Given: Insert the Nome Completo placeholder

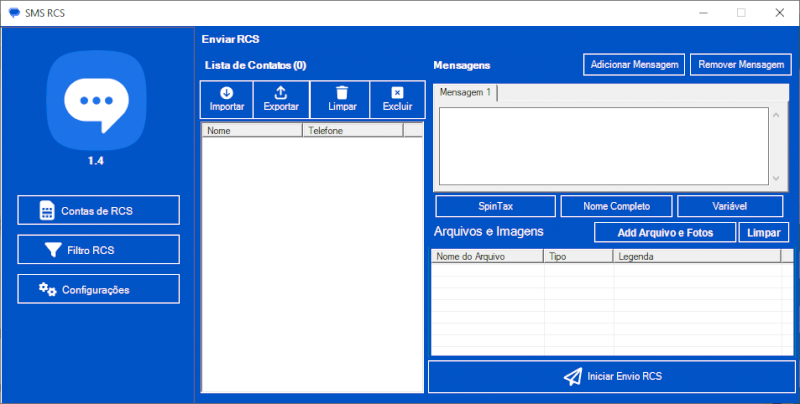Looking at the screenshot, I should point(616,206).
